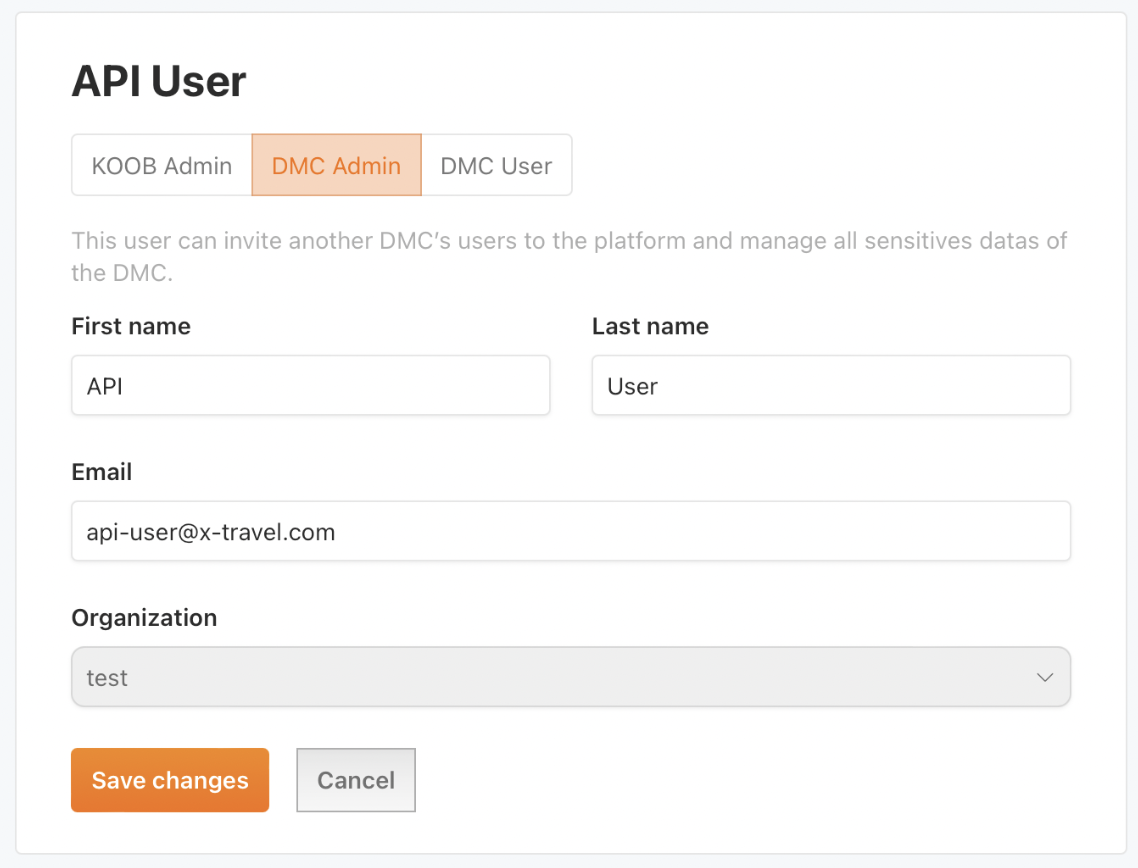Image resolution: width=1138 pixels, height=868 pixels.
Task: Click the chevron icon on Organization selector
Action: [1045, 677]
